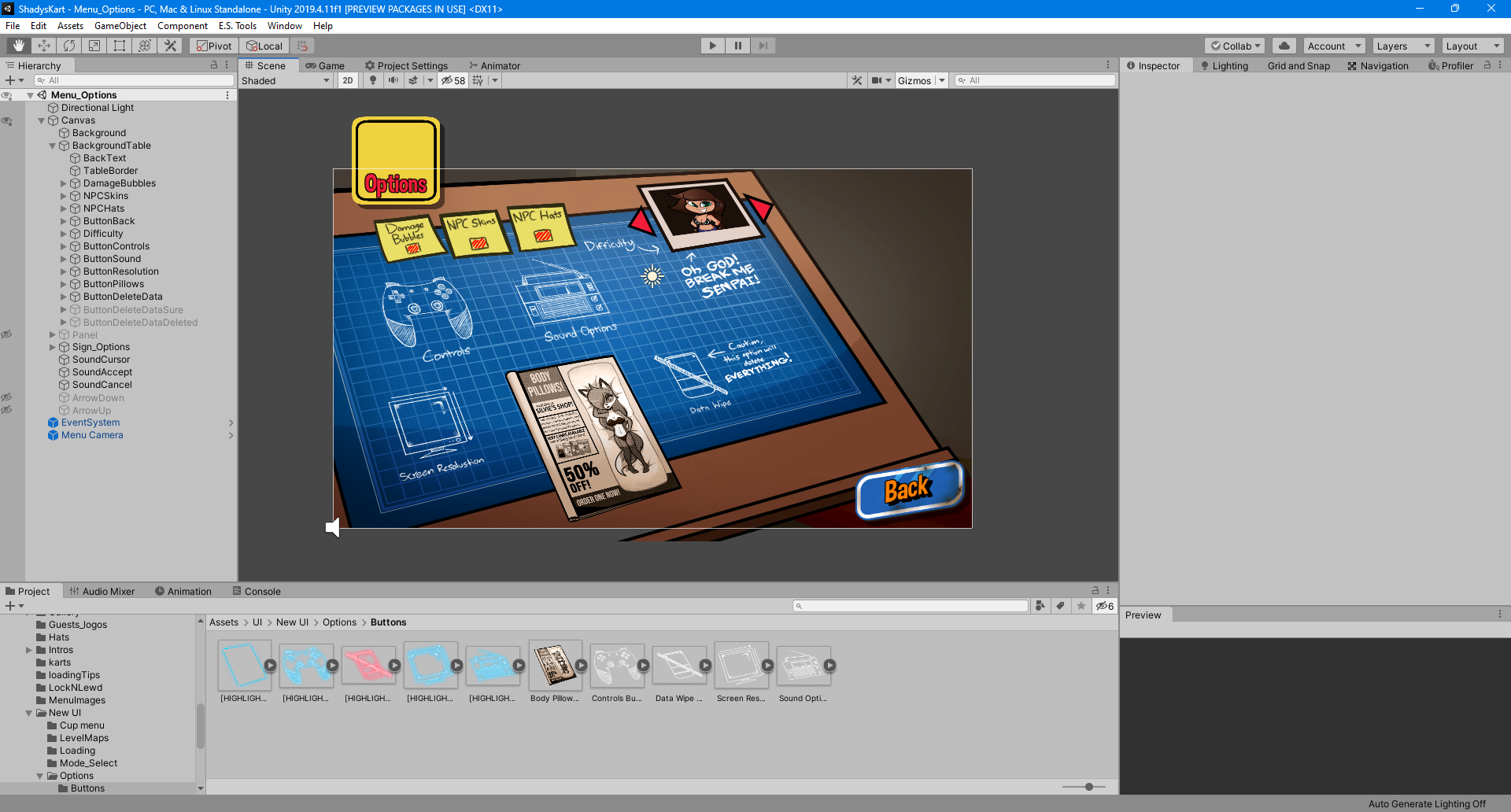
Task: Toggle the Pivot handle position button
Action: 213,46
